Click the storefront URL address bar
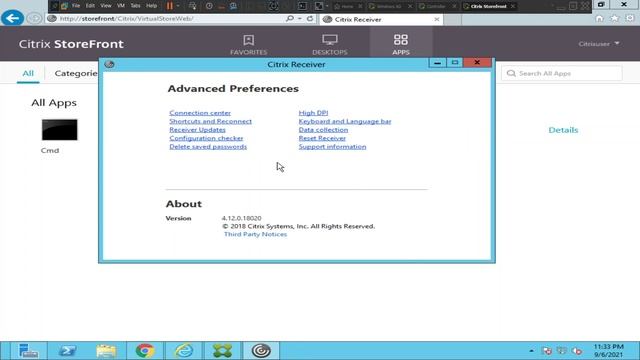The height and width of the screenshot is (360, 640). pyautogui.click(x=163, y=19)
